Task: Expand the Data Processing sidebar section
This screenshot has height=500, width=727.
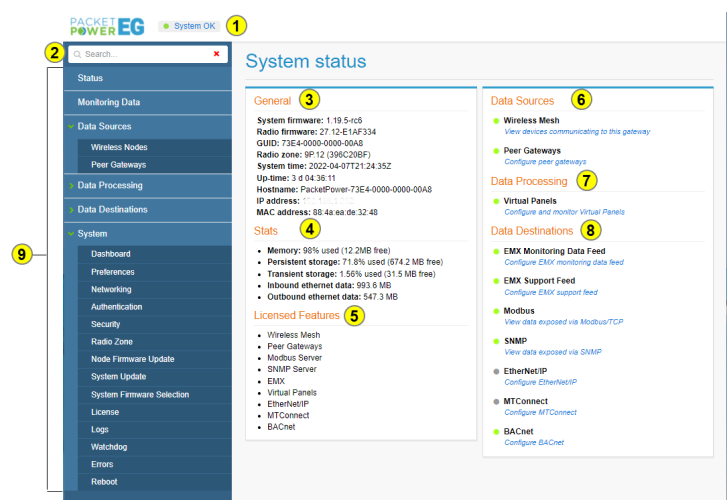Action: point(71,186)
